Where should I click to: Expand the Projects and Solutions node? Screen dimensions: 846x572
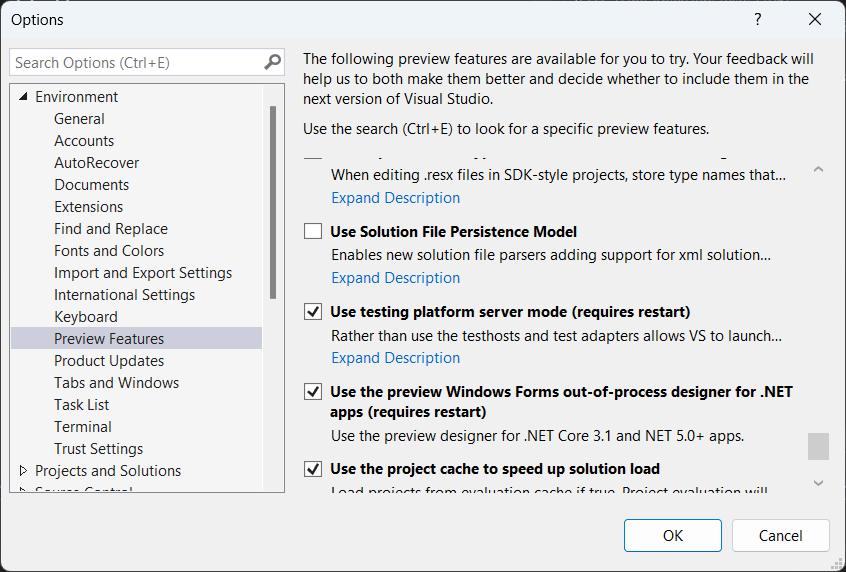tap(23, 471)
